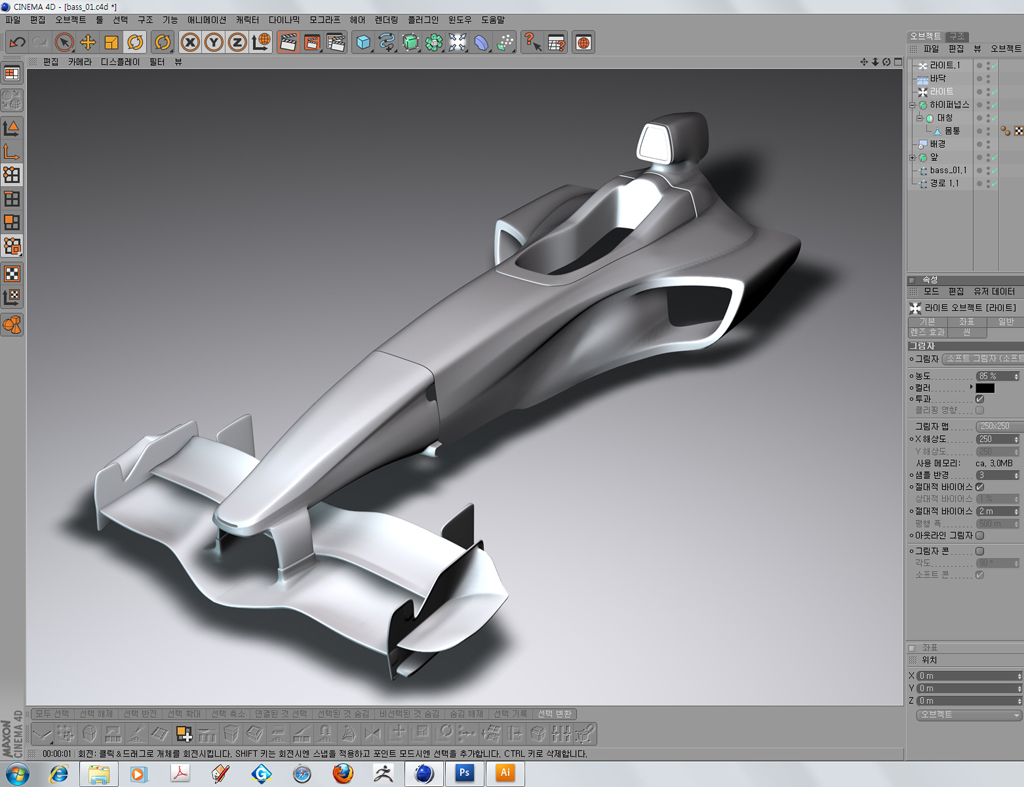
Task: Toggle the Y axis lock
Action: (213, 42)
